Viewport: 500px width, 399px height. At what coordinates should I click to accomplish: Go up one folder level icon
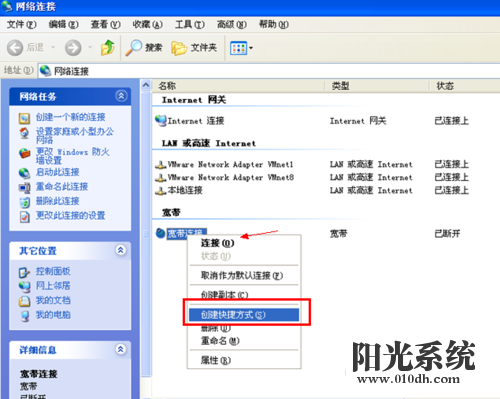108,47
